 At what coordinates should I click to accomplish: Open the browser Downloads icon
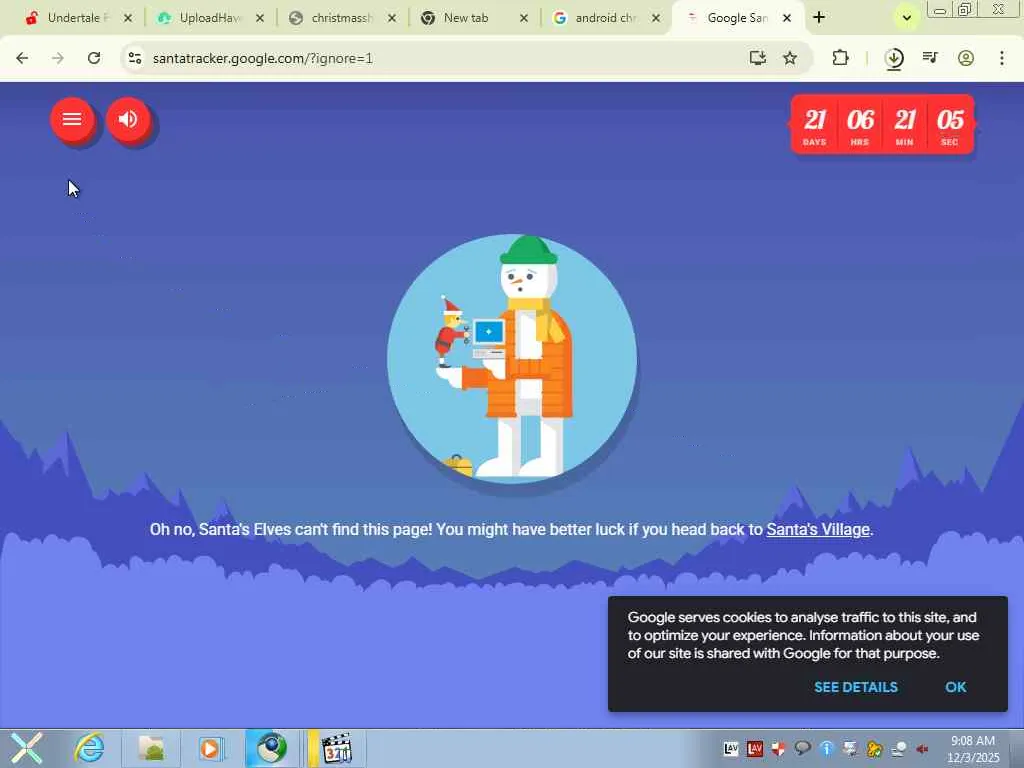tap(894, 59)
